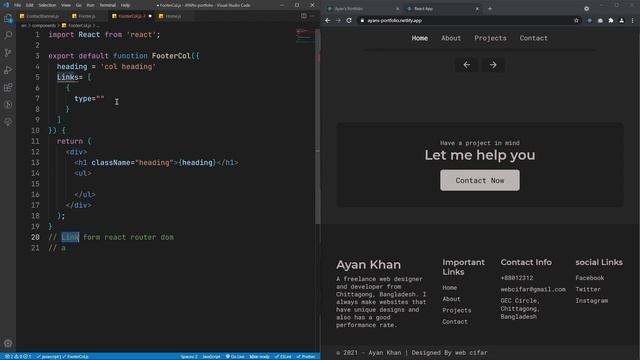
Task: Open the Selection menu
Action: pyautogui.click(x=47, y=5)
